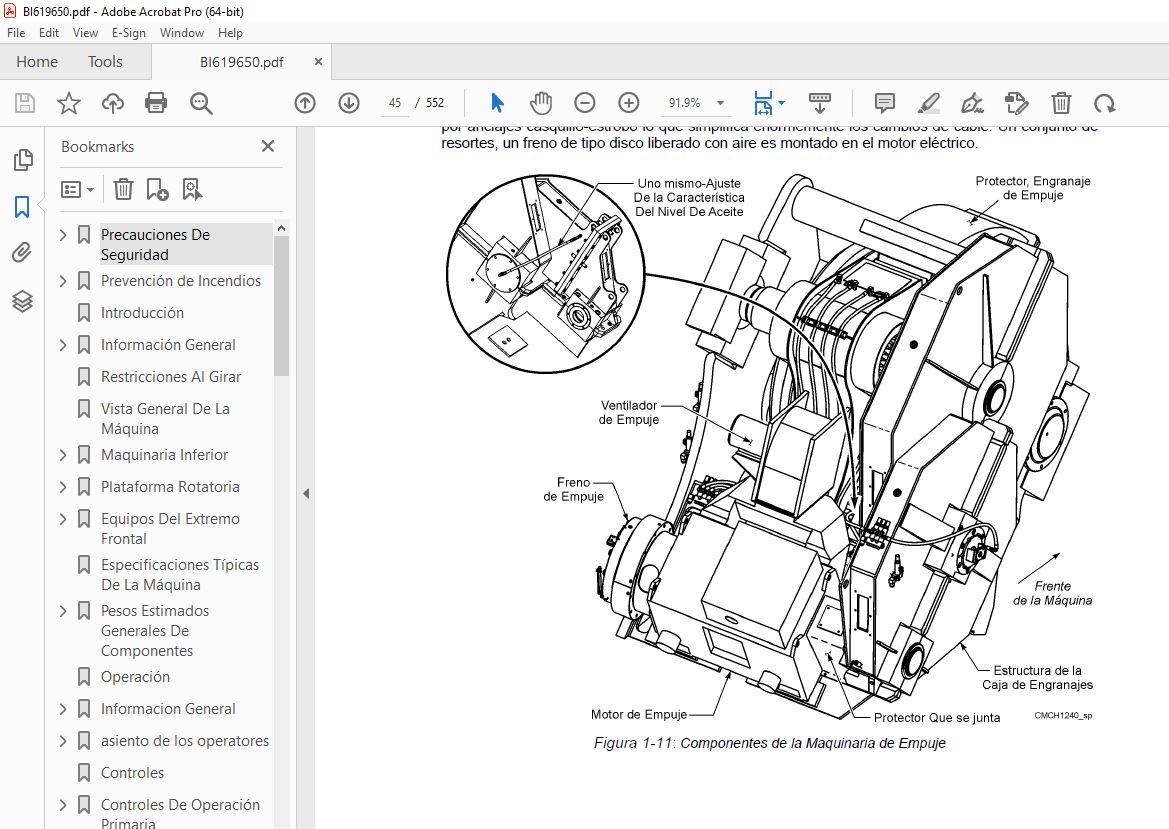The image size is (1169, 829).
Task: Toggle the Page Thumbnails panel
Action: (x=22, y=160)
